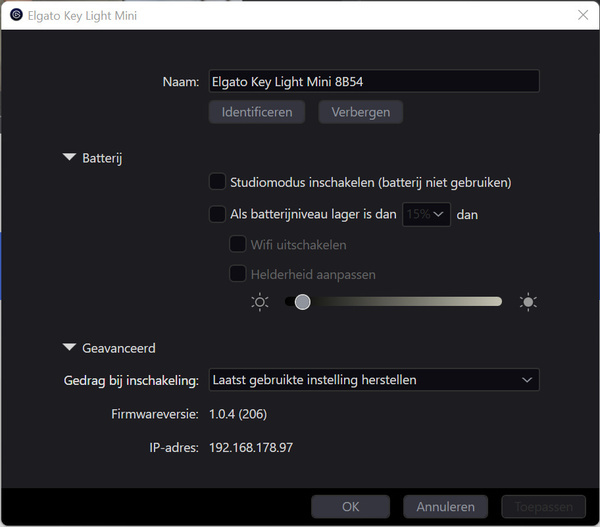Click the 'Elgato Key Light Mini' window title
The image size is (600, 527).
click(82, 16)
